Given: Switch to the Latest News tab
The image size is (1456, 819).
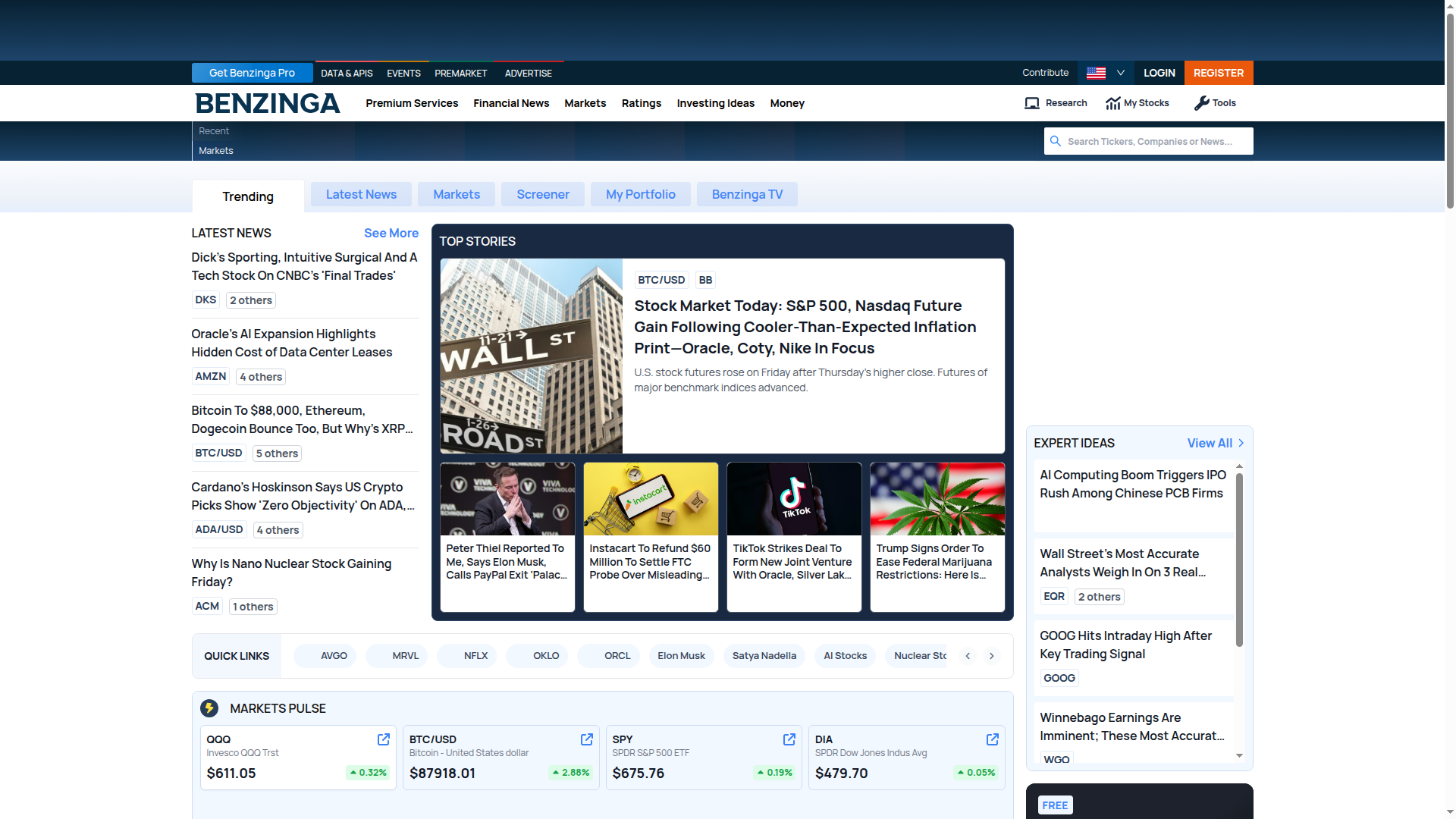Looking at the screenshot, I should (361, 194).
